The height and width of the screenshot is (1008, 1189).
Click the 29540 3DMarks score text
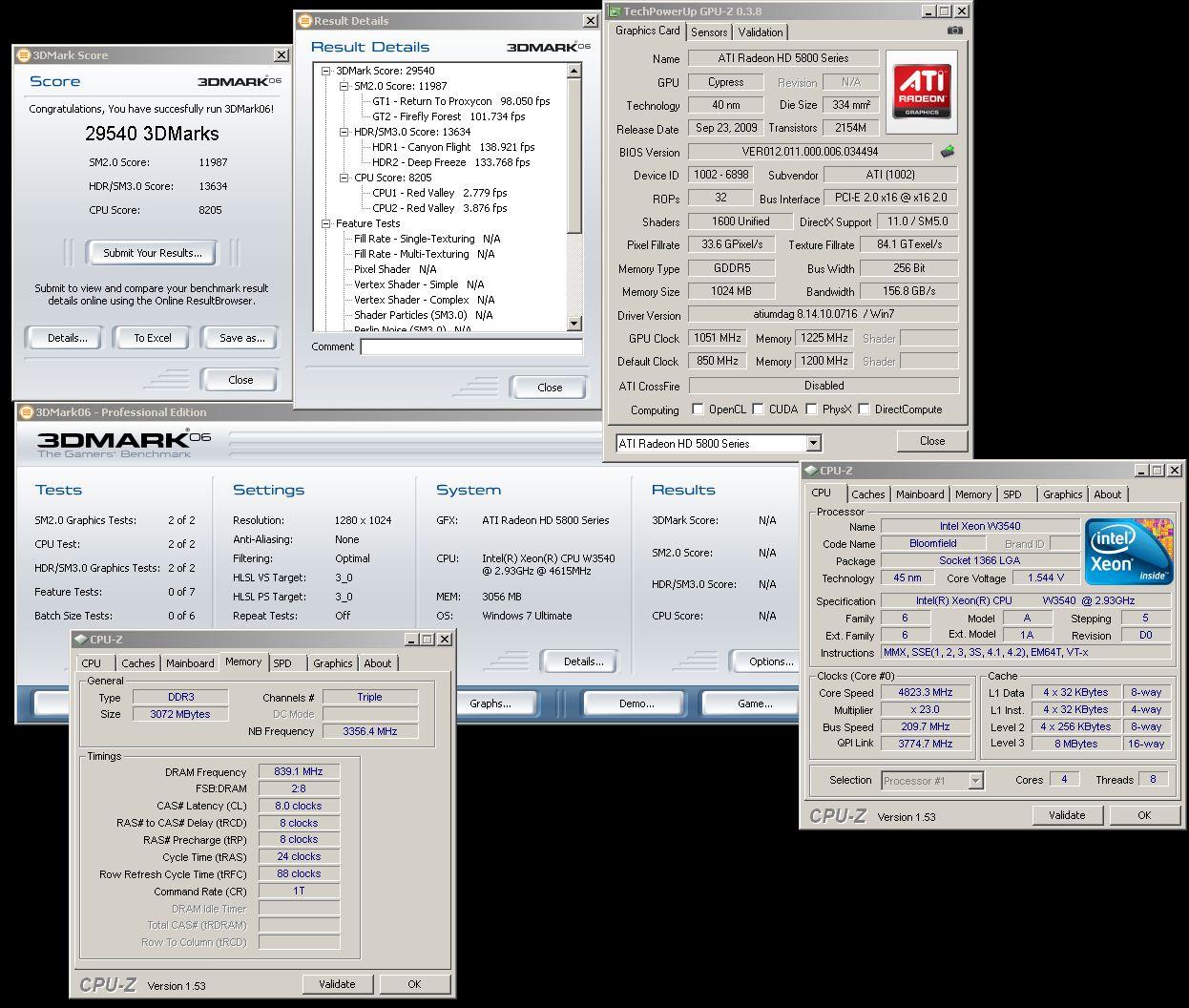click(152, 135)
